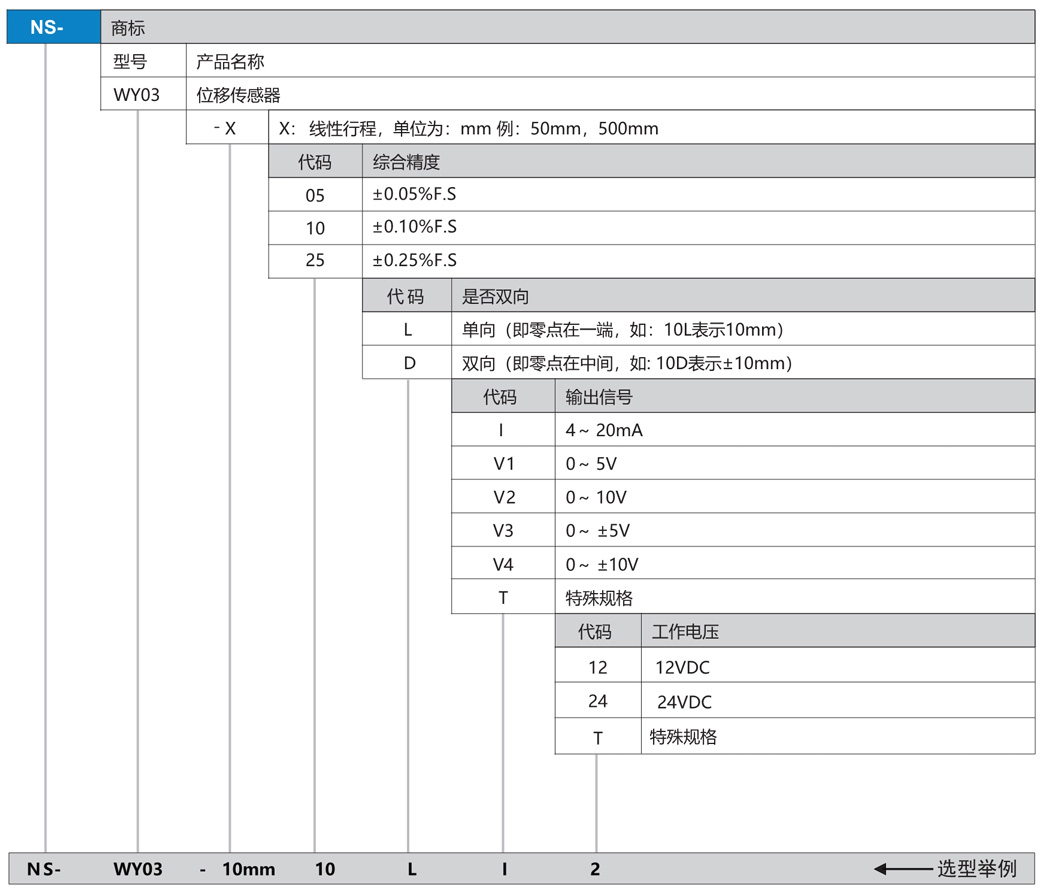Select code L for 单向
Viewport: 1045px width, 894px height.
[408, 330]
